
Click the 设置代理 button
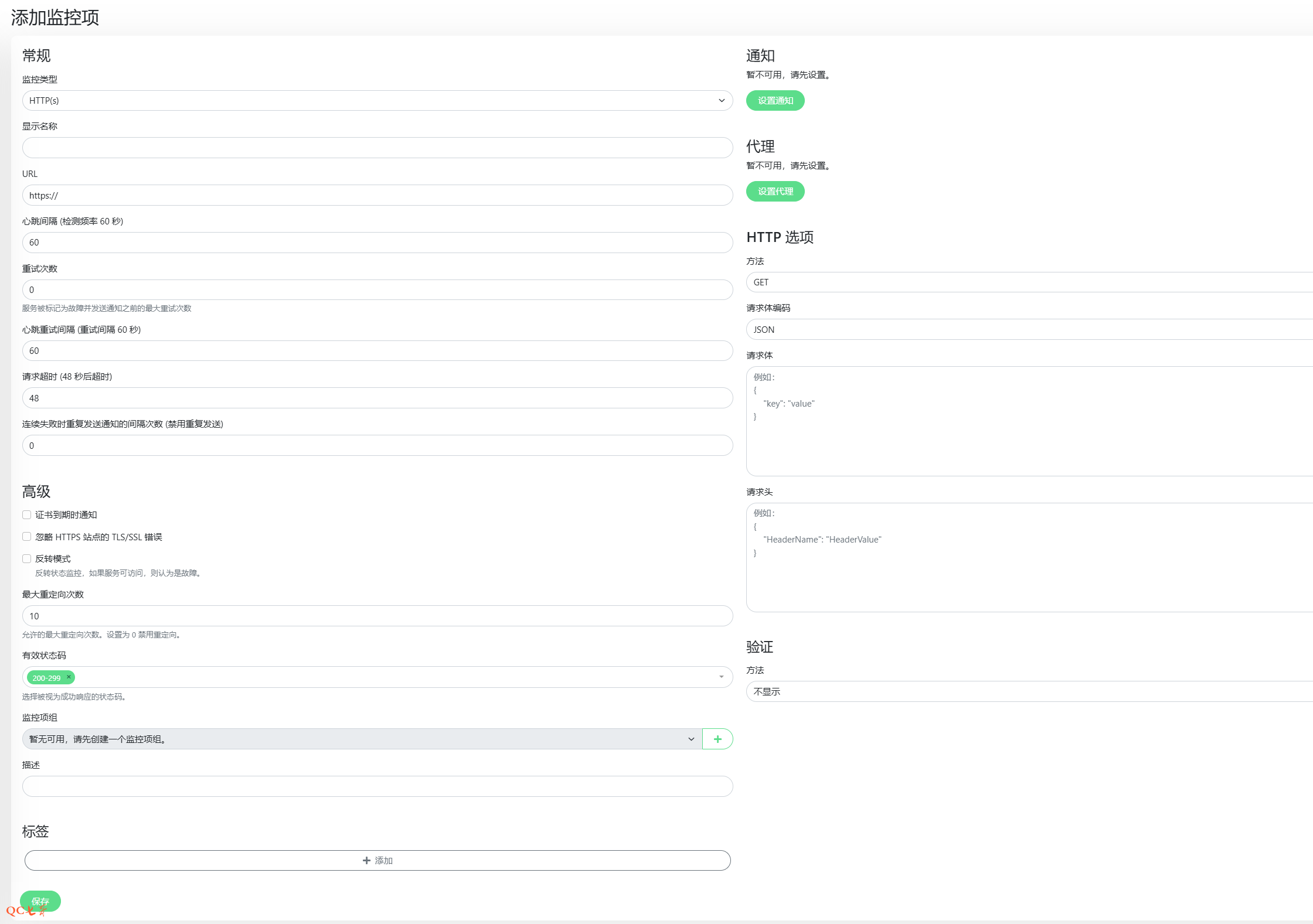(x=775, y=191)
